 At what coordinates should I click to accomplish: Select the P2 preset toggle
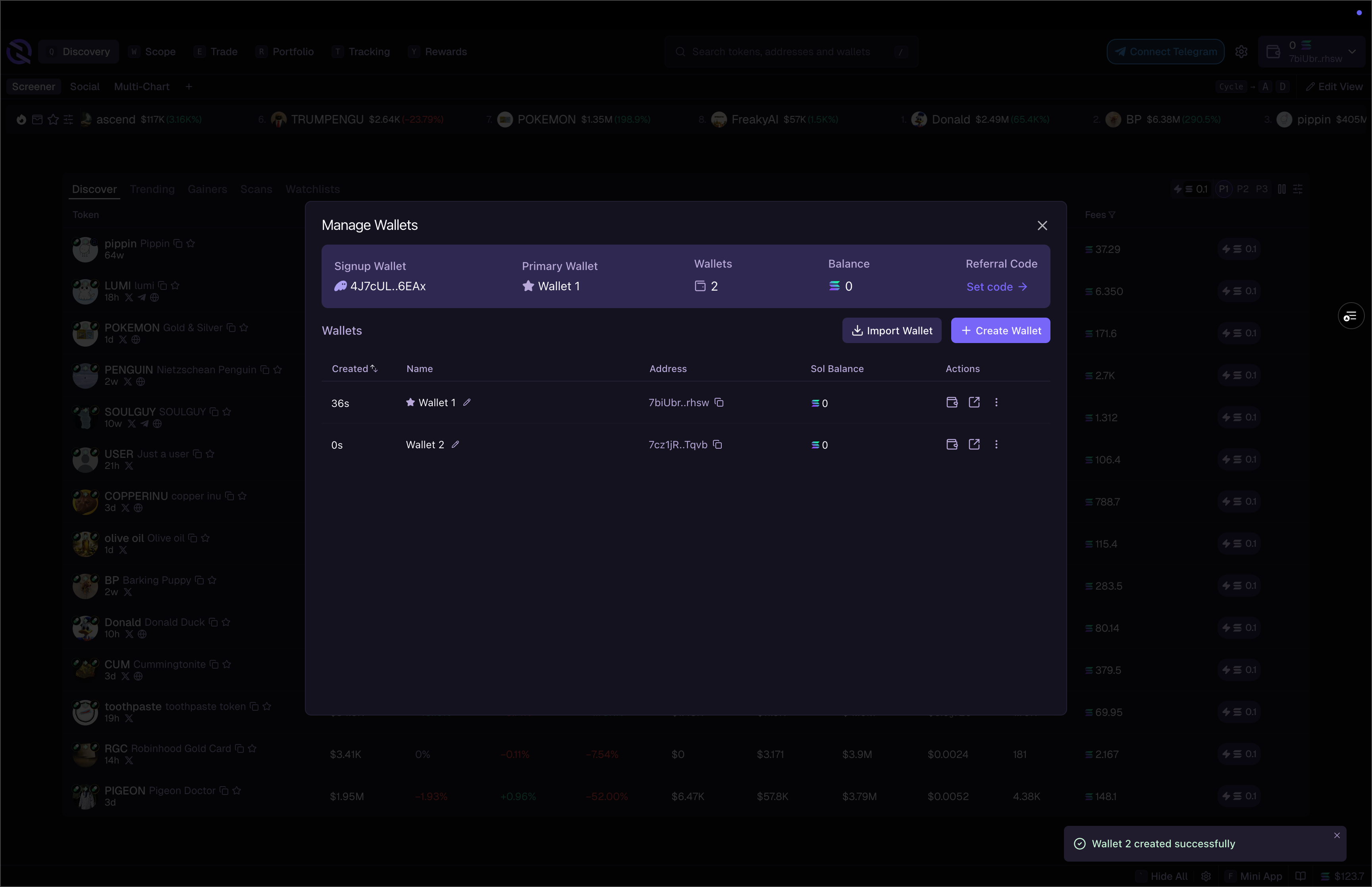pyautogui.click(x=1243, y=188)
